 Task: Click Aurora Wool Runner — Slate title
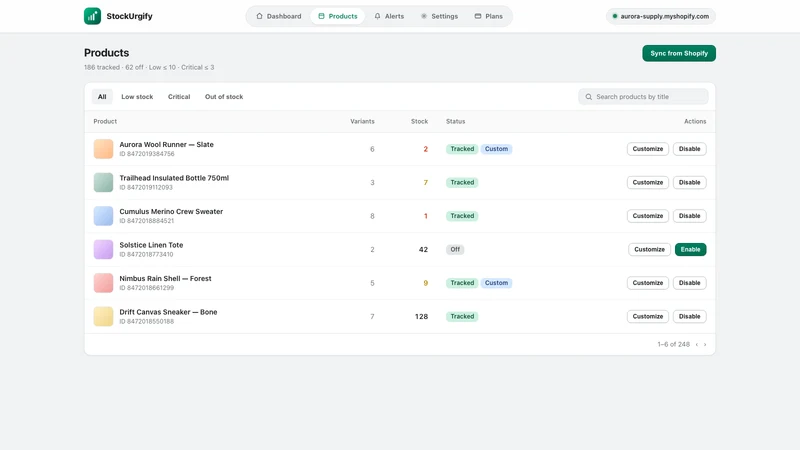(166, 144)
